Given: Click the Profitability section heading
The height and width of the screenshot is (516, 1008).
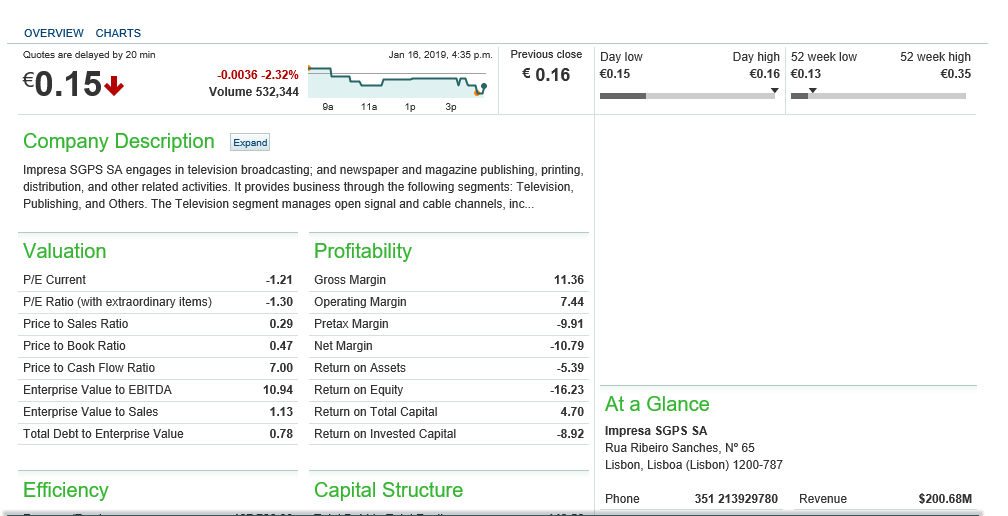Looking at the screenshot, I should click(x=363, y=251).
